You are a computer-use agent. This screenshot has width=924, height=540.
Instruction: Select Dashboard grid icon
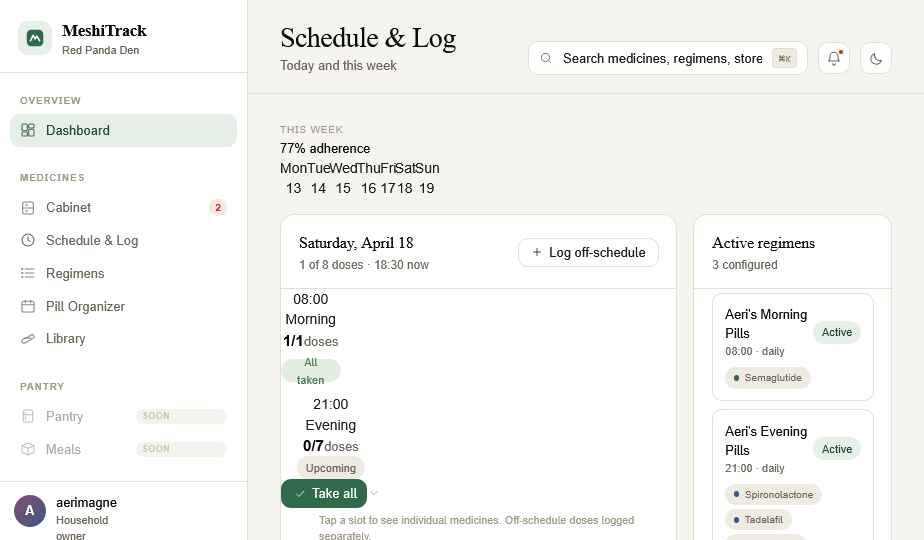(x=28, y=130)
